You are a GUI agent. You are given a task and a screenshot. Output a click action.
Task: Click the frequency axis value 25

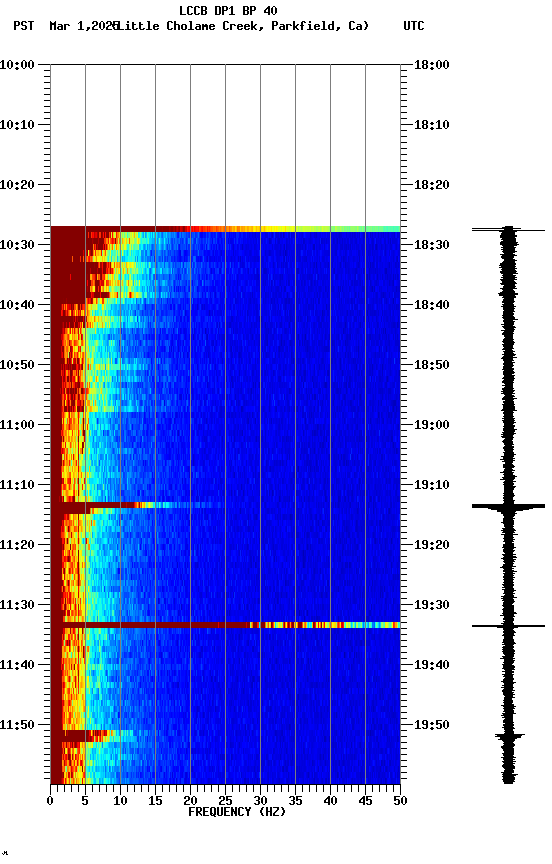pyautogui.click(x=225, y=801)
